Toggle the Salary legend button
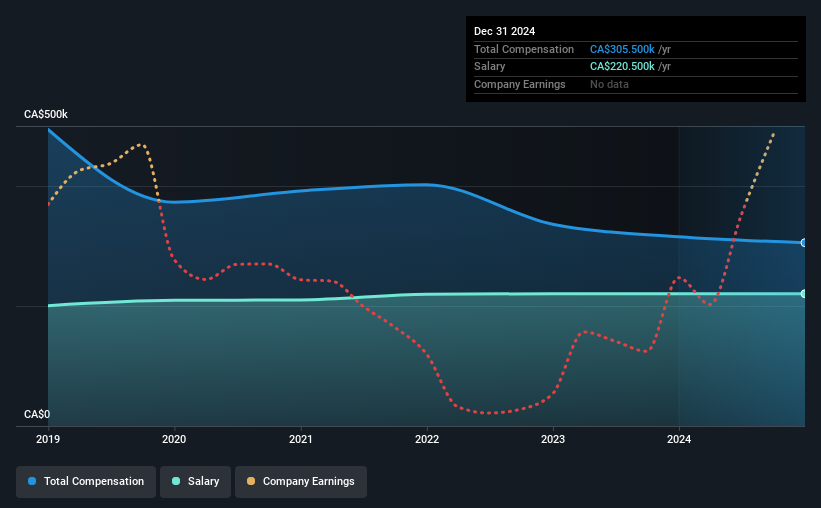Viewport: 821px width, 508px height. (195, 482)
